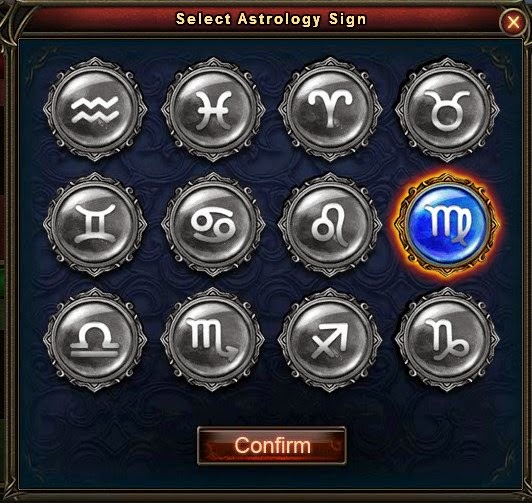Image resolution: width=532 pixels, height=503 pixels.
Task: Click the Select Astrology Sign title
Action: (271, 19)
